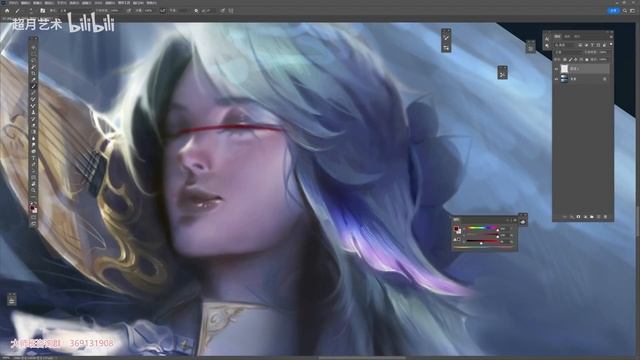Image resolution: width=640 pixels, height=360 pixels.
Task: Select the Background layer thumbnail
Action: click(564, 79)
